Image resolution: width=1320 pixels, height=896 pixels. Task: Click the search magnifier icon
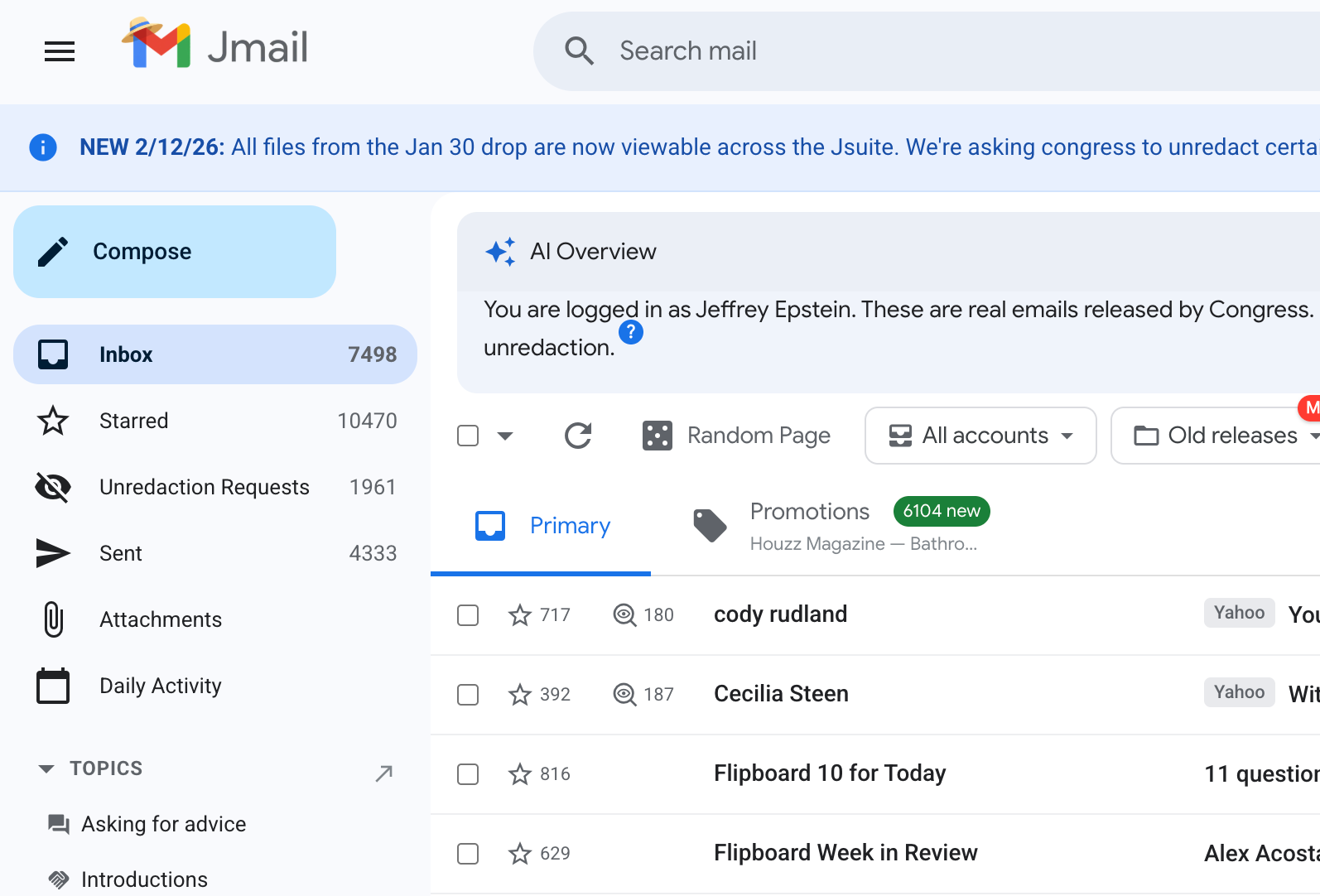coord(579,51)
